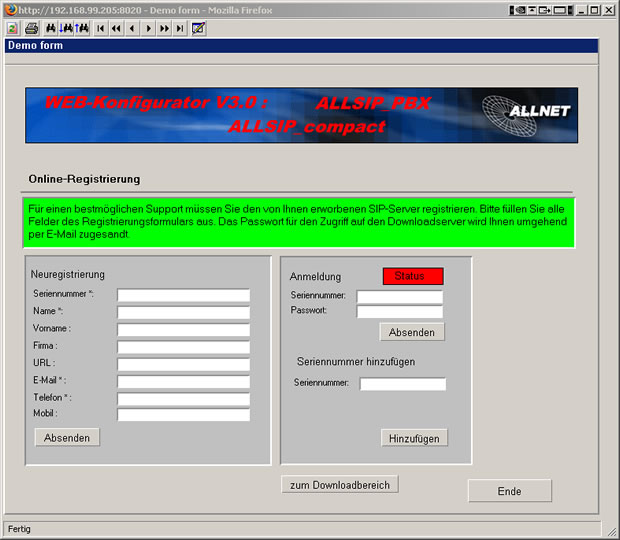Screen dimensions: 620x540
Task: Click the Ende button
Action: (509, 491)
